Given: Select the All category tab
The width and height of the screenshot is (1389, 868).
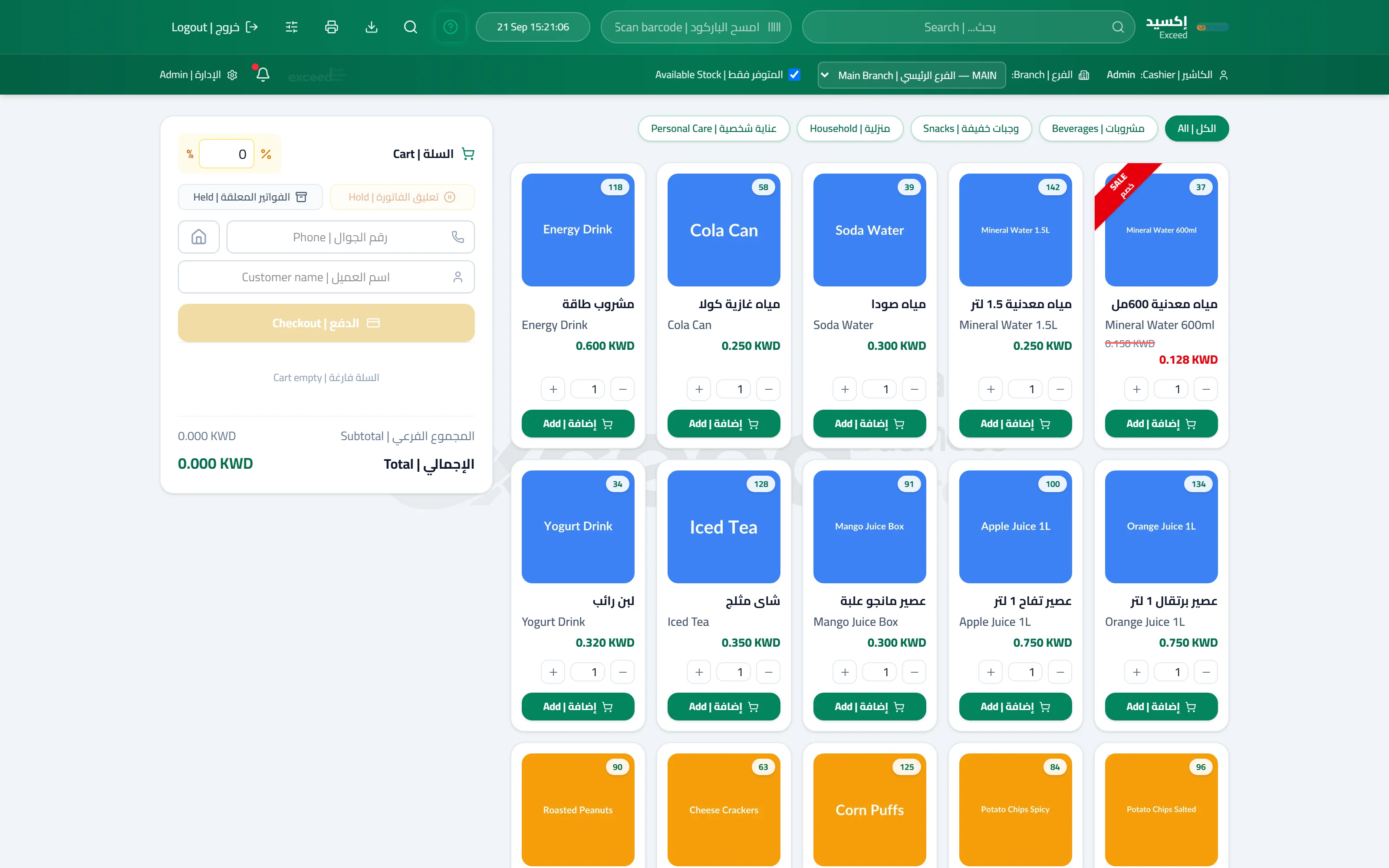Looking at the screenshot, I should click(1197, 128).
